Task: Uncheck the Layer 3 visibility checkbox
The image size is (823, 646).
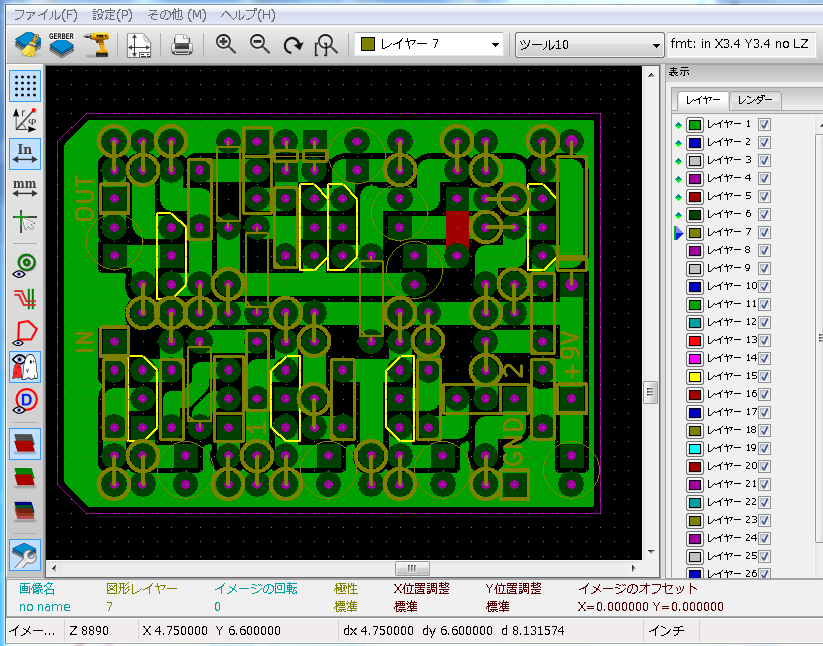Action: point(764,161)
